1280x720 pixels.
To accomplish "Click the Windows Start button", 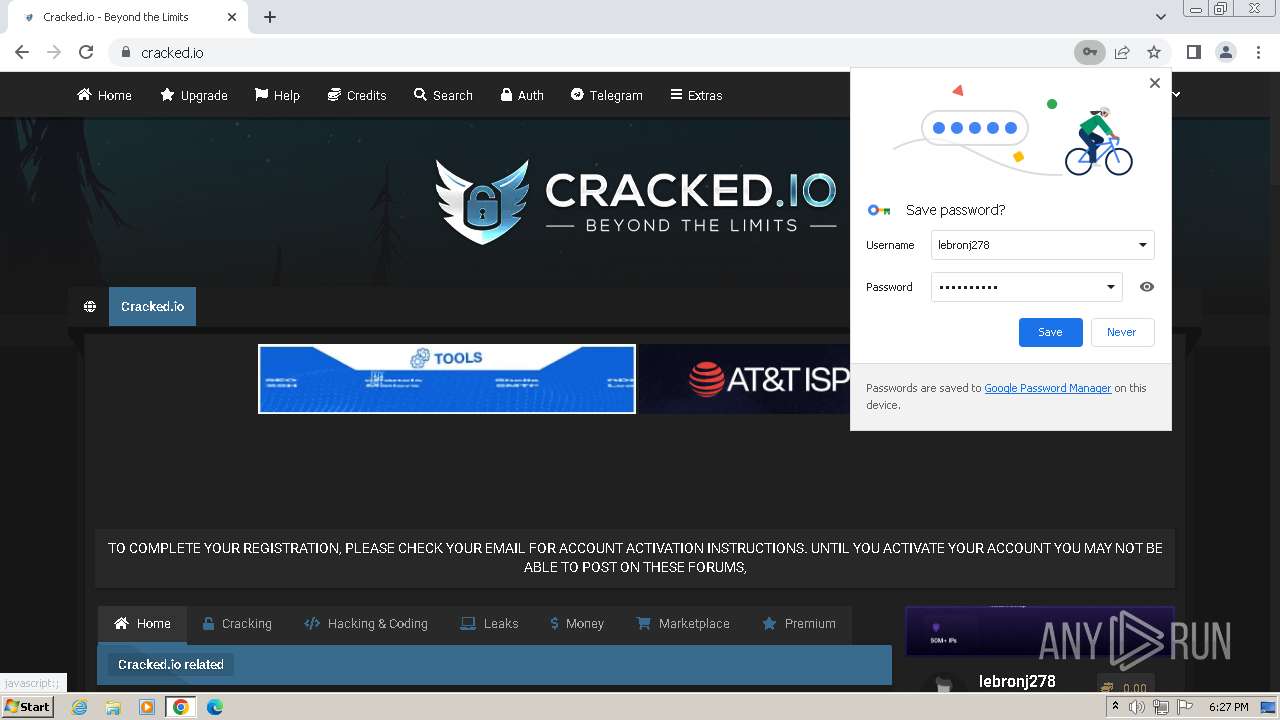I will pyautogui.click(x=27, y=707).
